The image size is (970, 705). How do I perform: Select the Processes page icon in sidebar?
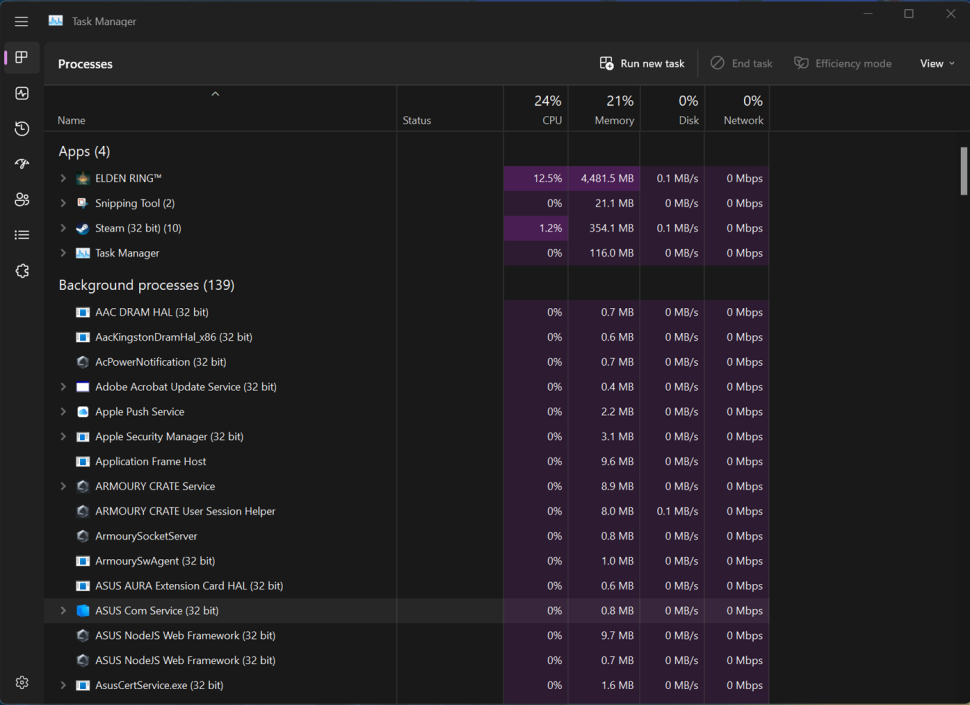pyautogui.click(x=22, y=58)
